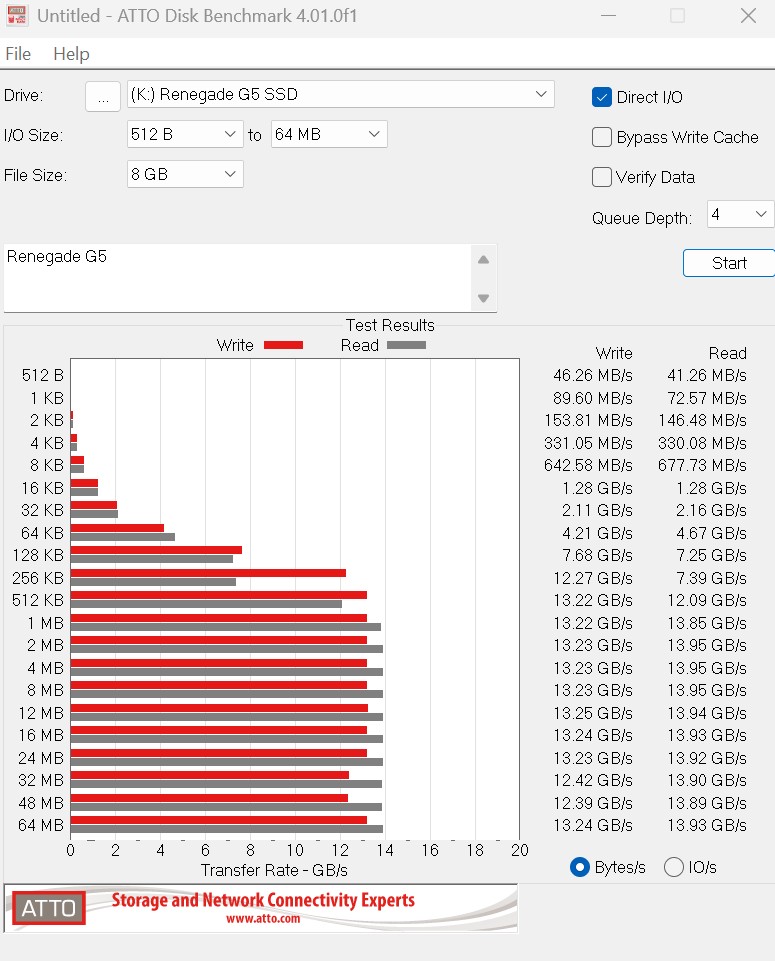Enable Bypass Write Cache checkbox

(602, 137)
